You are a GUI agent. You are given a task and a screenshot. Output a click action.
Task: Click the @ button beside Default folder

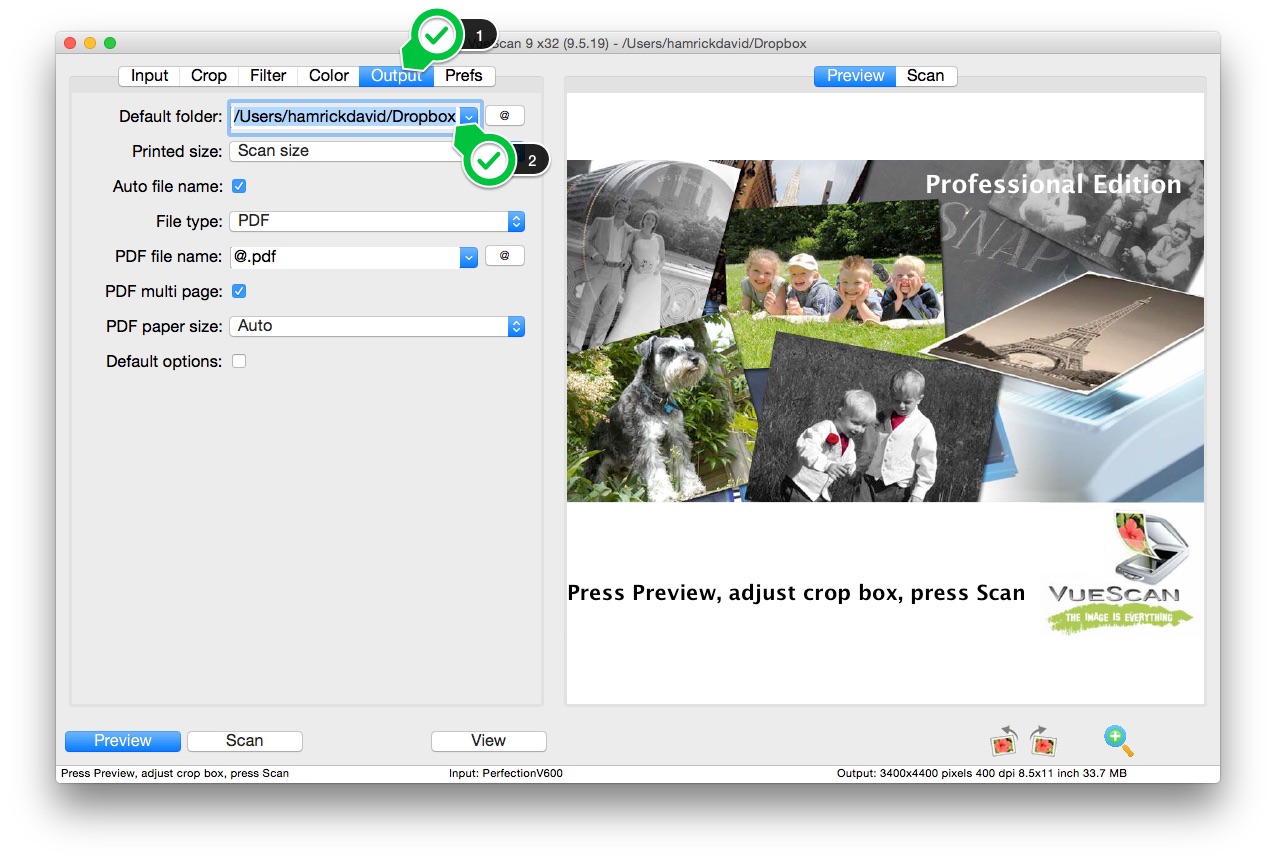[504, 116]
